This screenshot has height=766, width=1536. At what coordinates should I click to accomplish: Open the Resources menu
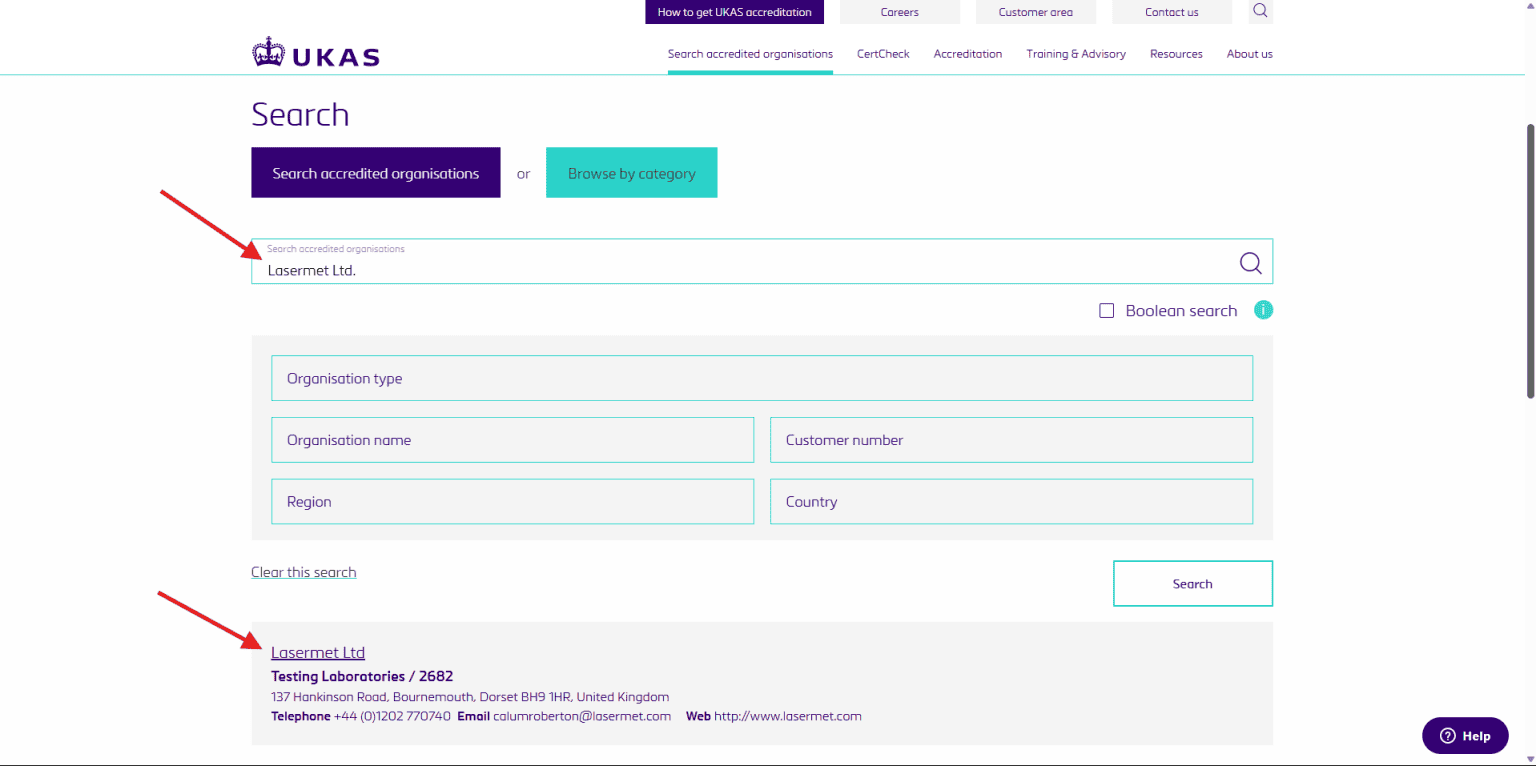[1176, 54]
